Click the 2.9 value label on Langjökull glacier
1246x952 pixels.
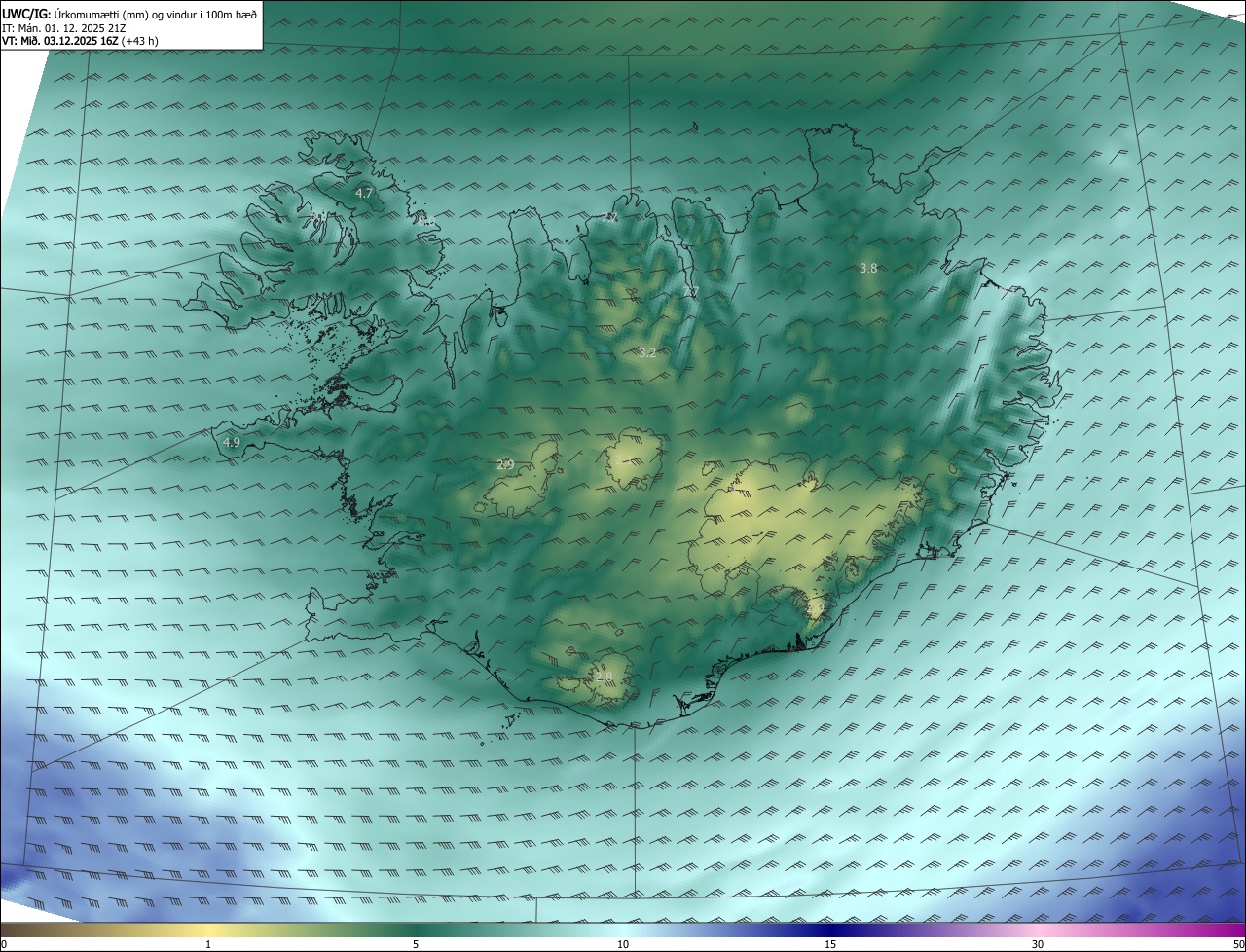pyautogui.click(x=505, y=465)
